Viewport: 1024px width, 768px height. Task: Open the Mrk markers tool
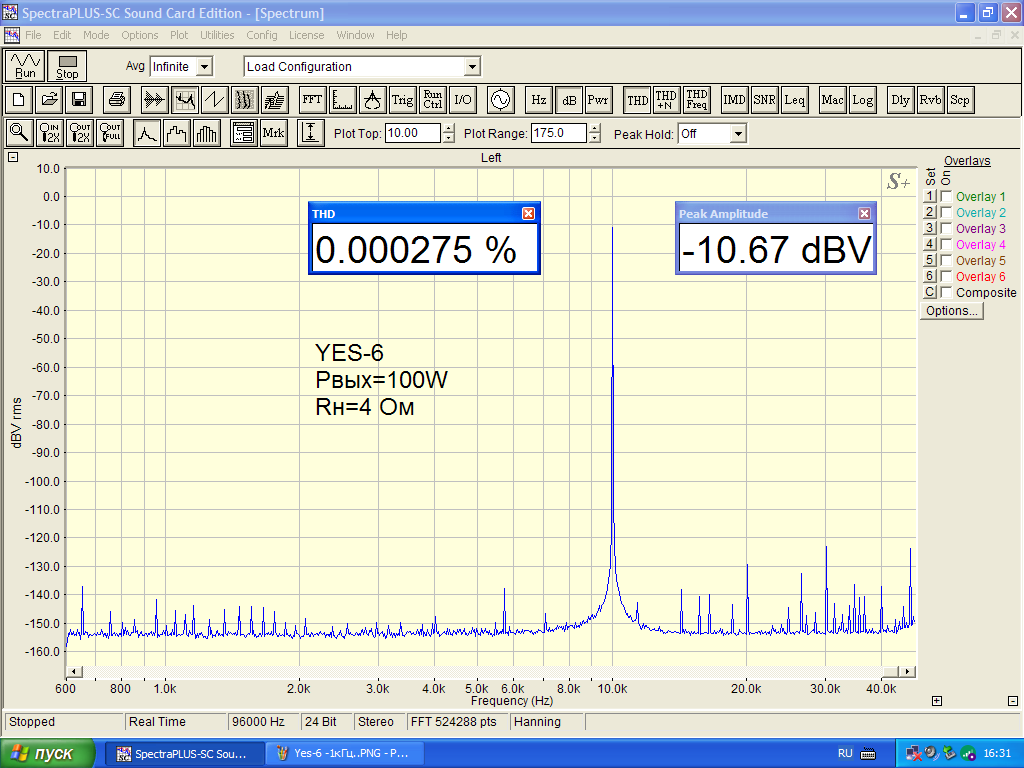point(273,133)
